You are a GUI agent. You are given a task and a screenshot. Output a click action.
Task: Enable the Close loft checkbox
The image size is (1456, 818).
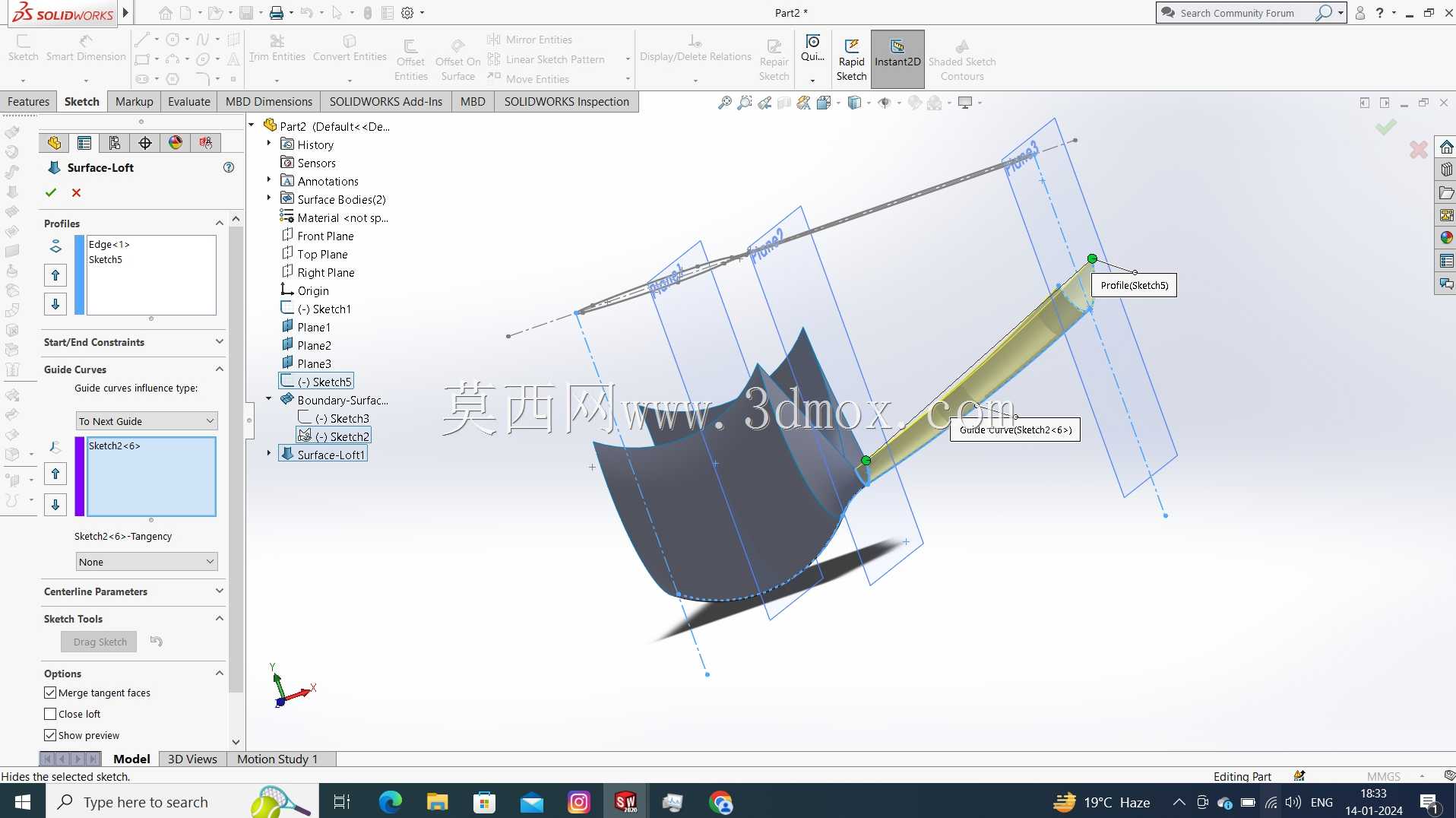coord(50,714)
